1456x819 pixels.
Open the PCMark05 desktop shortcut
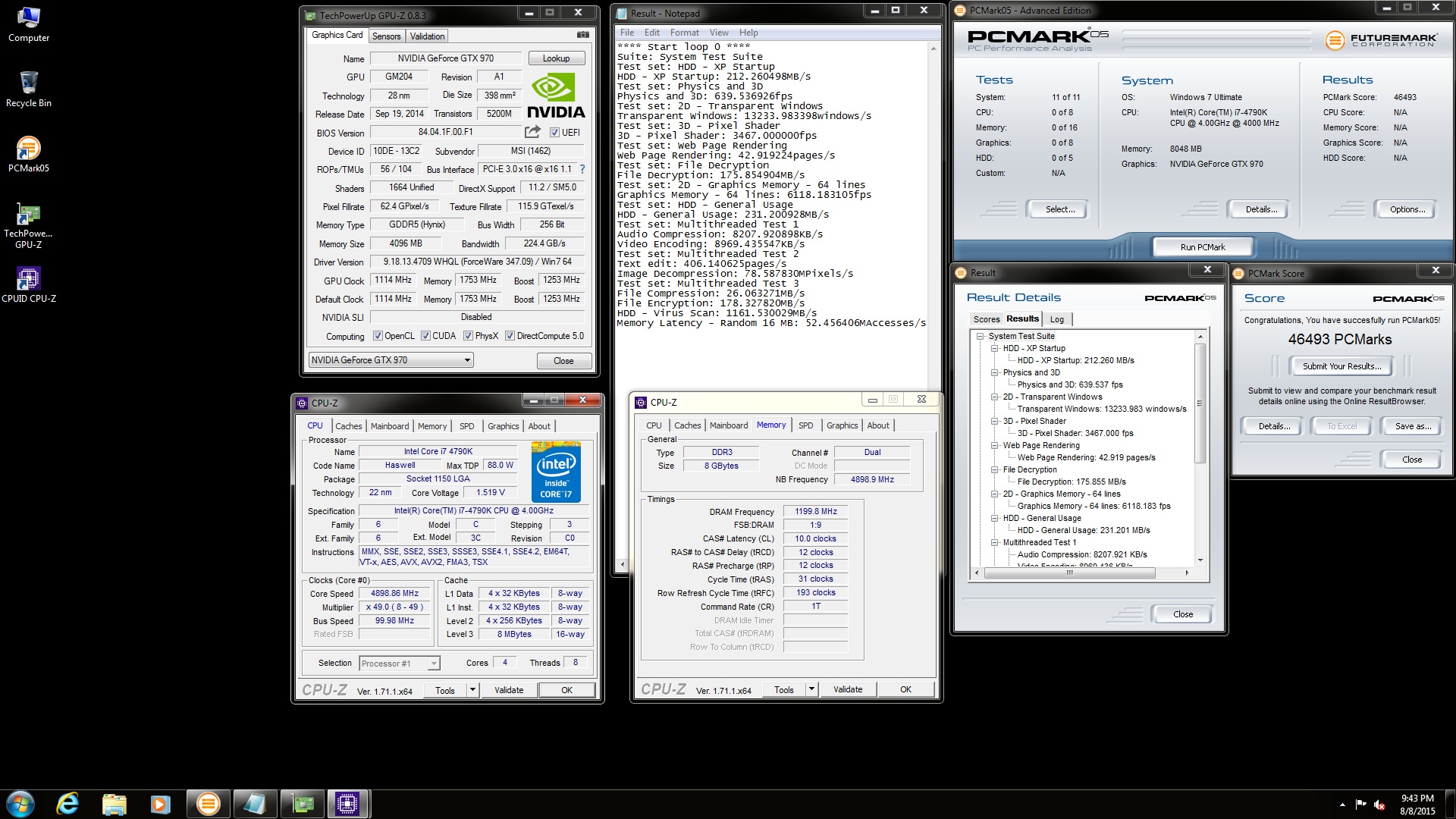click(x=29, y=155)
